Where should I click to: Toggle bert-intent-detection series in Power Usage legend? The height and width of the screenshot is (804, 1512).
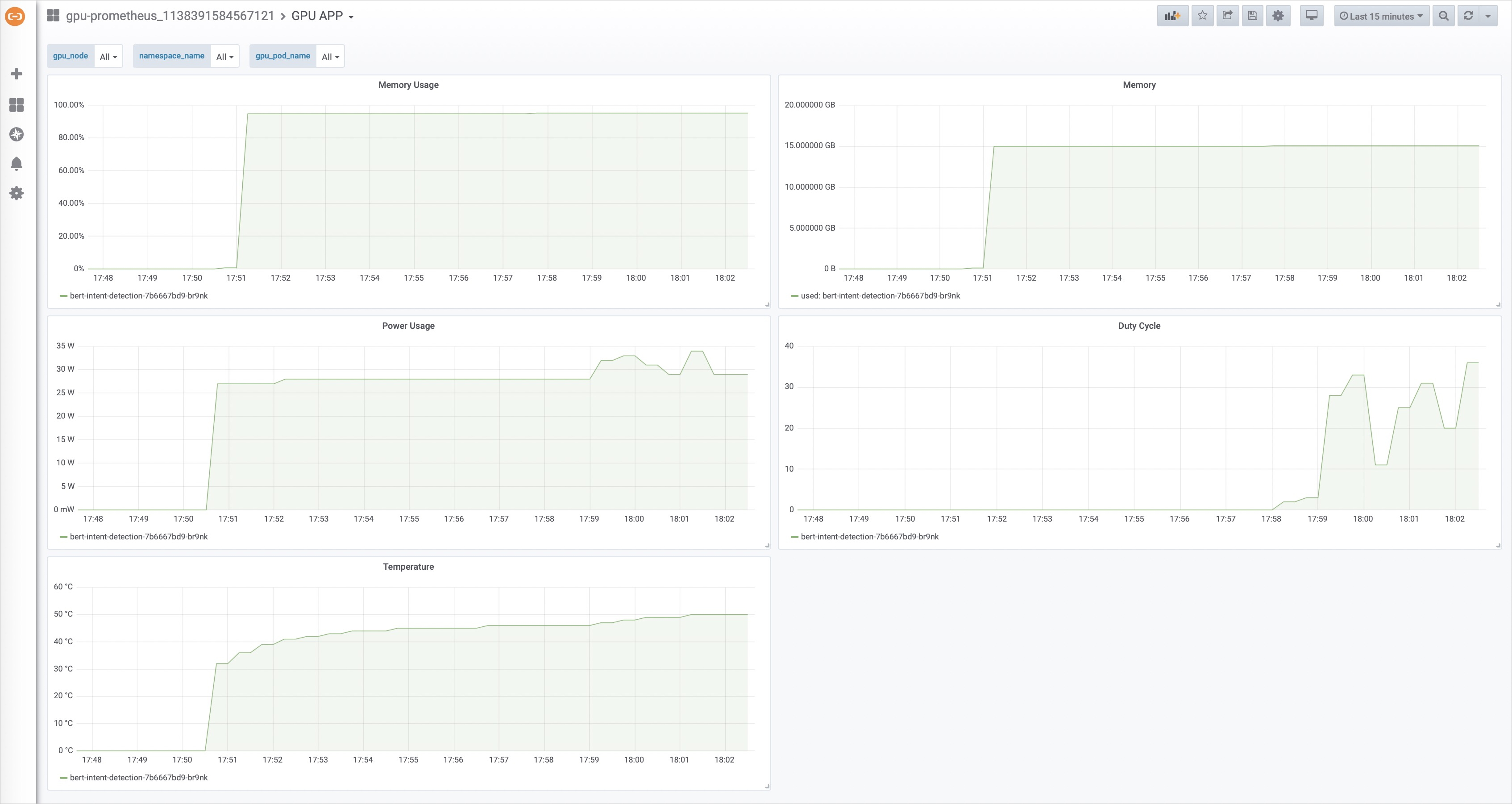[138, 536]
